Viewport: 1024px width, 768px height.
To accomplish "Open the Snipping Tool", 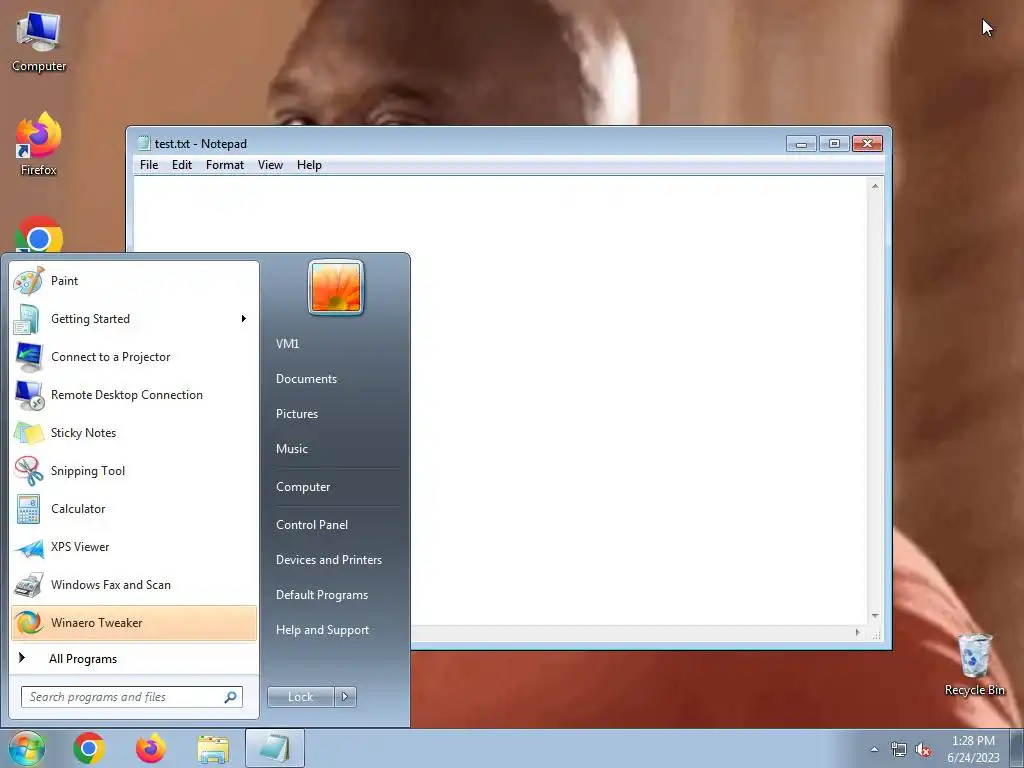I will click(134, 471).
